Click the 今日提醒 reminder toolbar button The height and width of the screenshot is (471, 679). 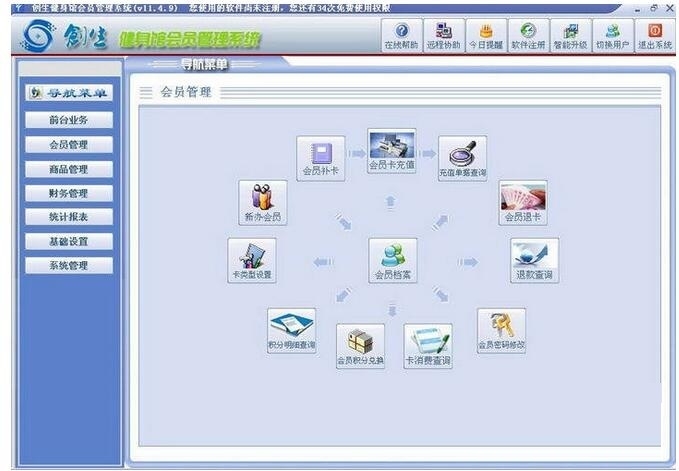click(486, 35)
